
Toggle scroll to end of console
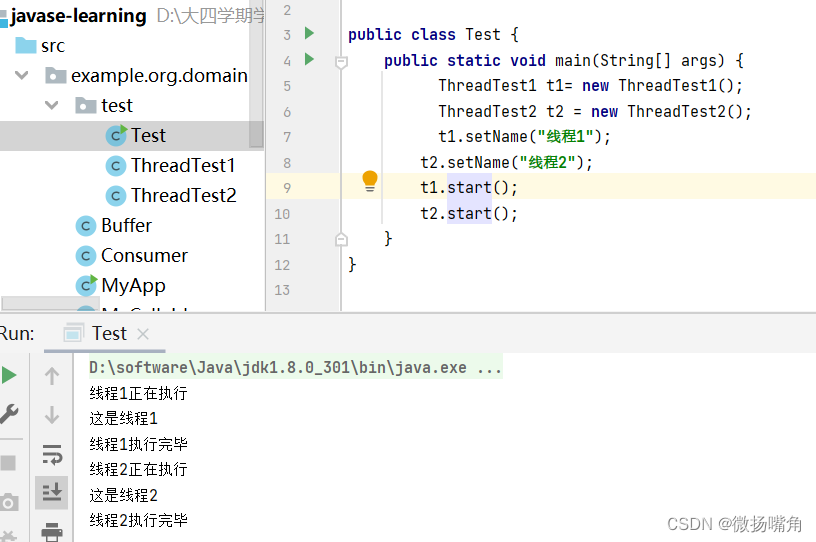pyautogui.click(x=52, y=492)
